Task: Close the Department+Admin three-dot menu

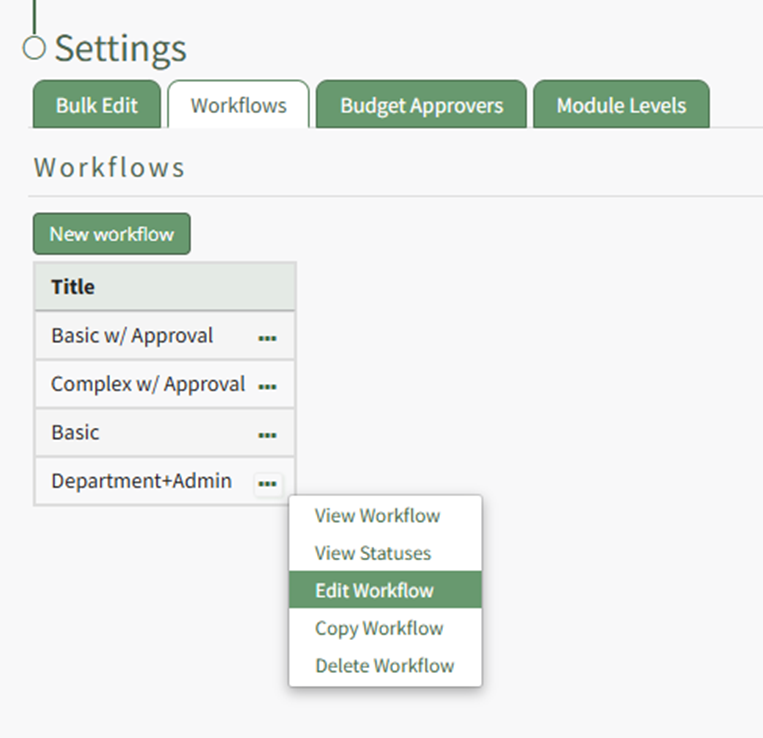Action: click(267, 484)
